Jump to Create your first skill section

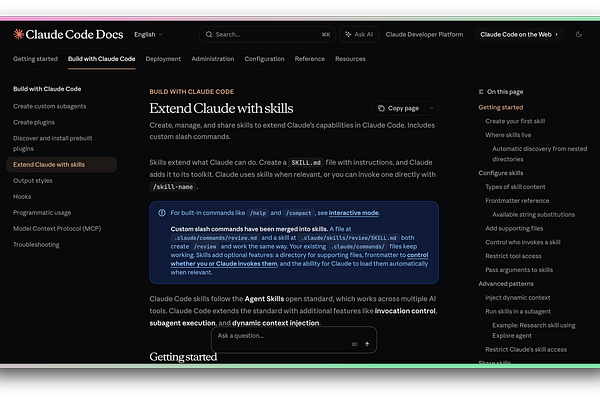[x=515, y=121]
